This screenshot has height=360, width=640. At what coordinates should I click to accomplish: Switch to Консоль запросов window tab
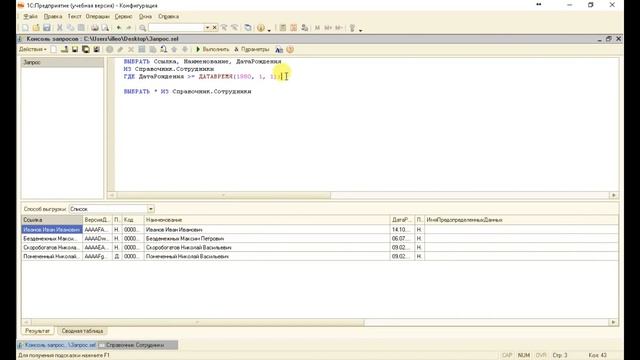click(57, 345)
